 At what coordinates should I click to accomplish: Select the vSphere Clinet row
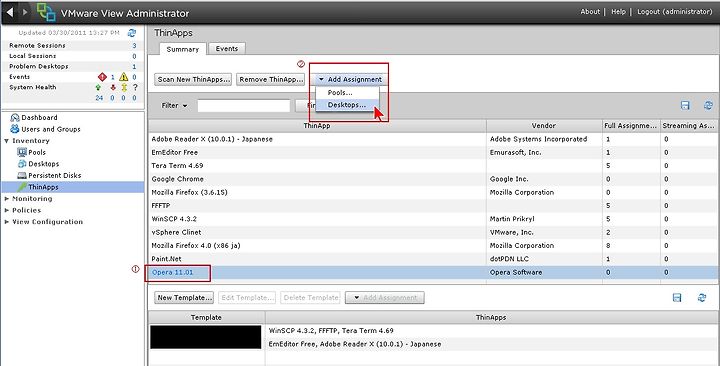(432, 232)
